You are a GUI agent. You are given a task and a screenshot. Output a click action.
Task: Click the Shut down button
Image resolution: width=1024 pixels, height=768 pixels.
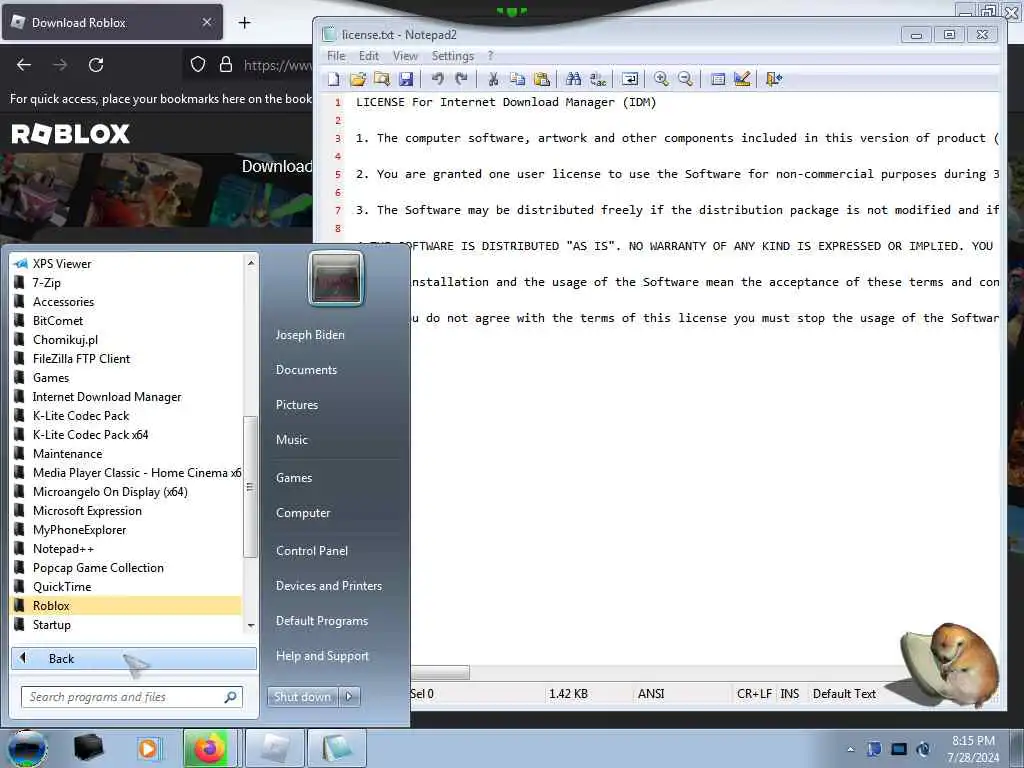(x=302, y=697)
